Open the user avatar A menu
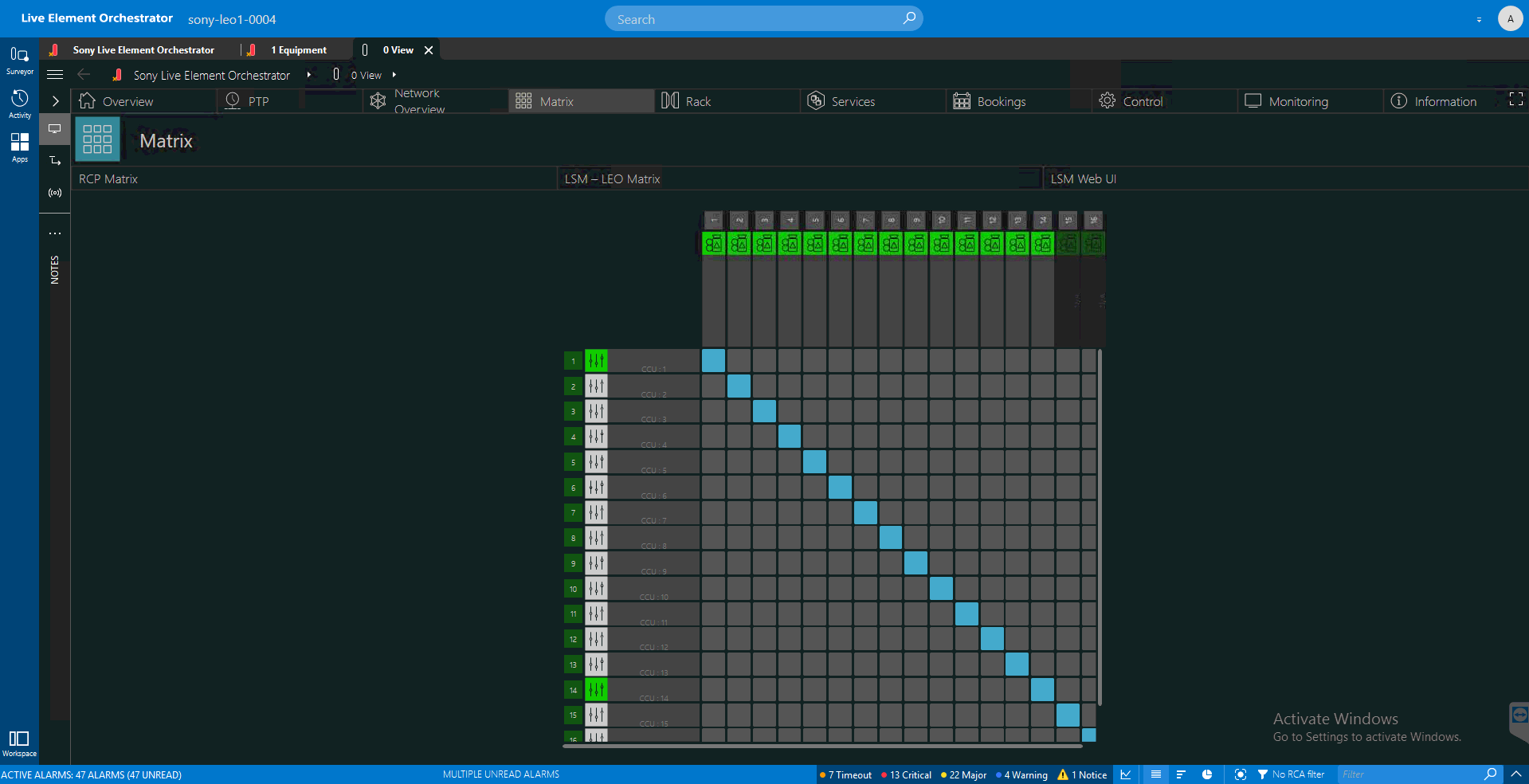Screen dimensions: 1529x784 click(1510, 18)
